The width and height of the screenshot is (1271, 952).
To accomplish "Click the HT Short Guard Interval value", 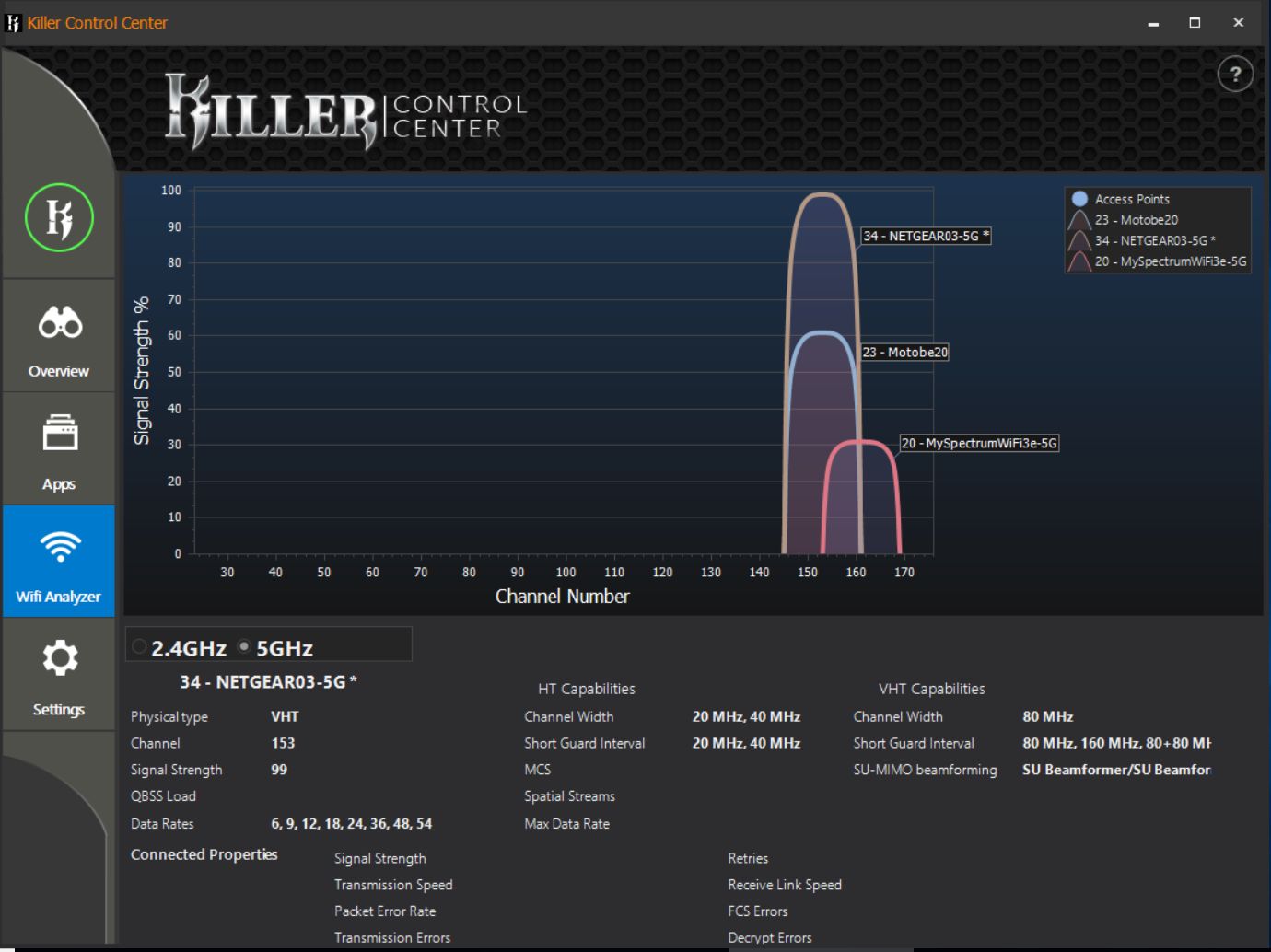I will coord(746,743).
